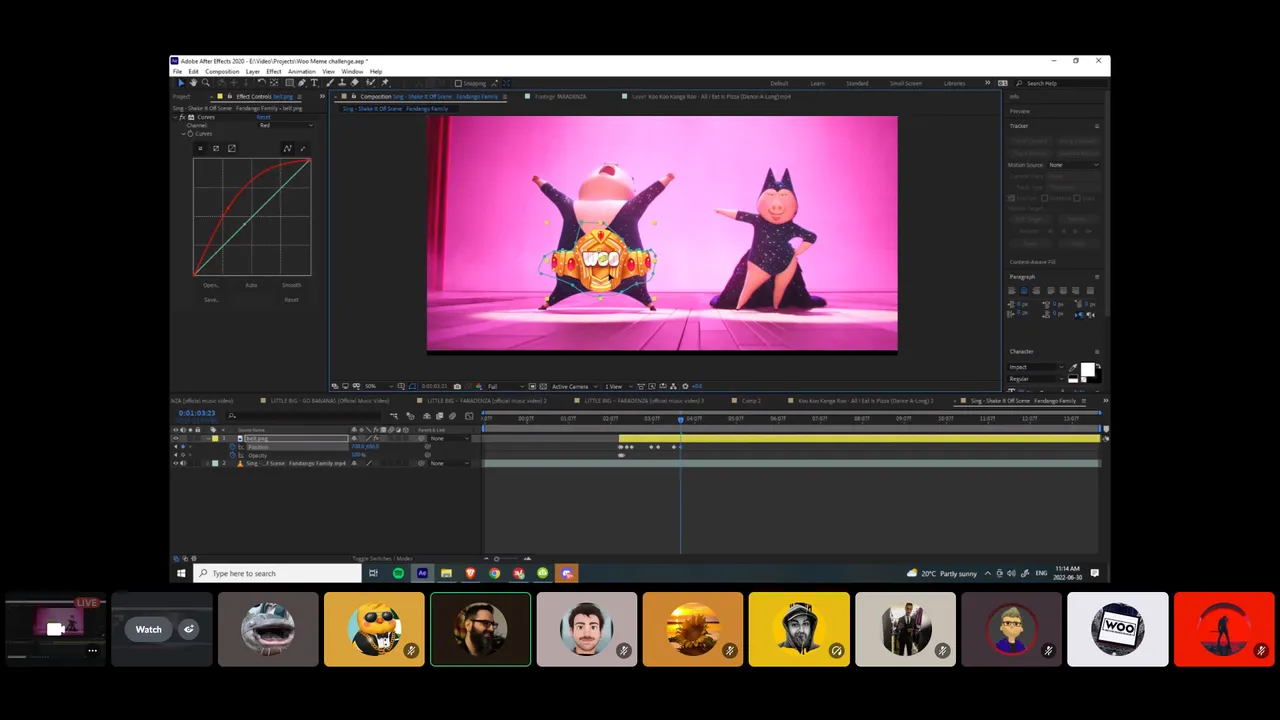
Task: Open the Channel dropdown showing Red
Action: click(287, 125)
